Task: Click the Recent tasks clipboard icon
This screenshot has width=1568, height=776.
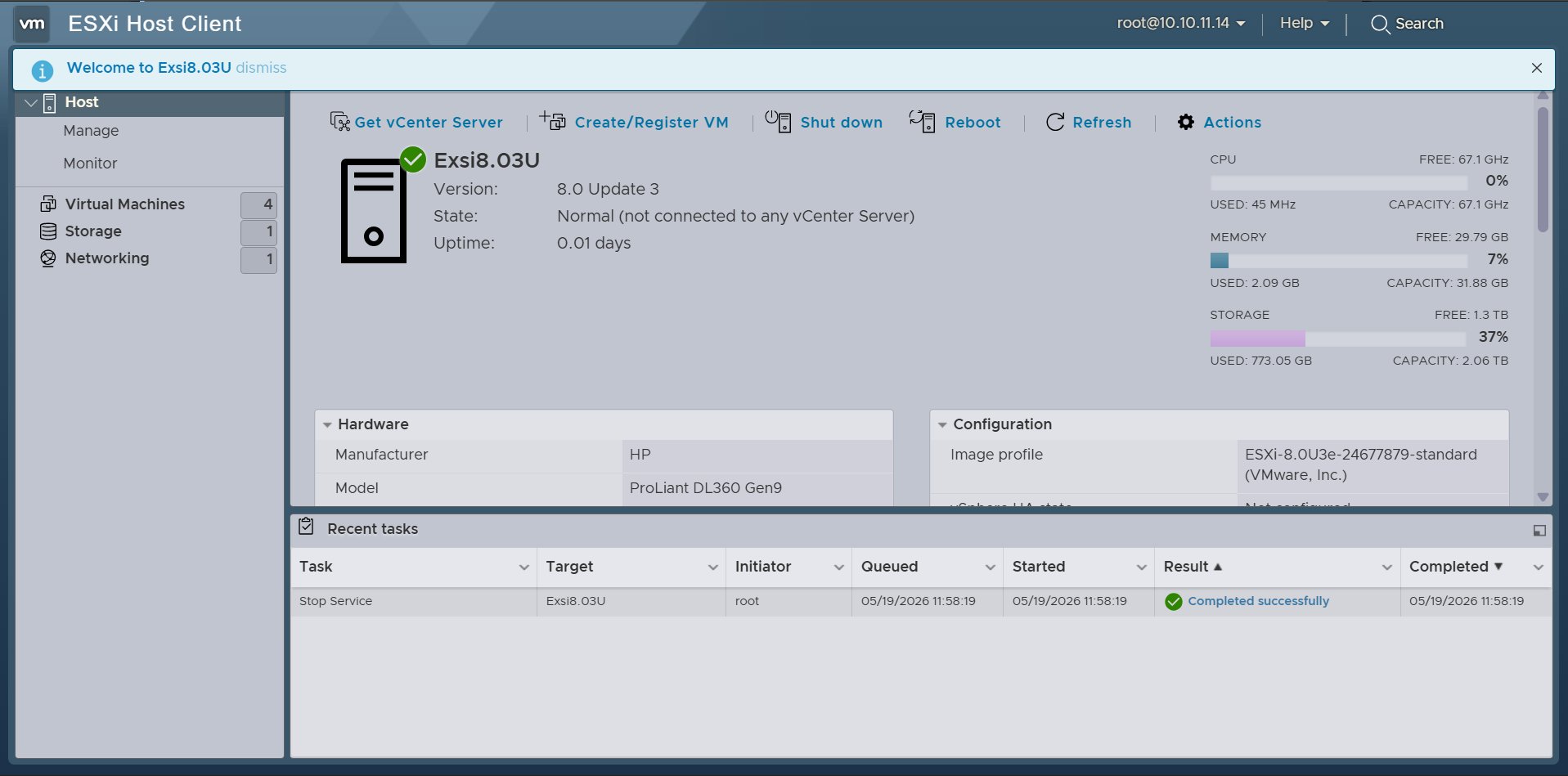Action: (306, 527)
